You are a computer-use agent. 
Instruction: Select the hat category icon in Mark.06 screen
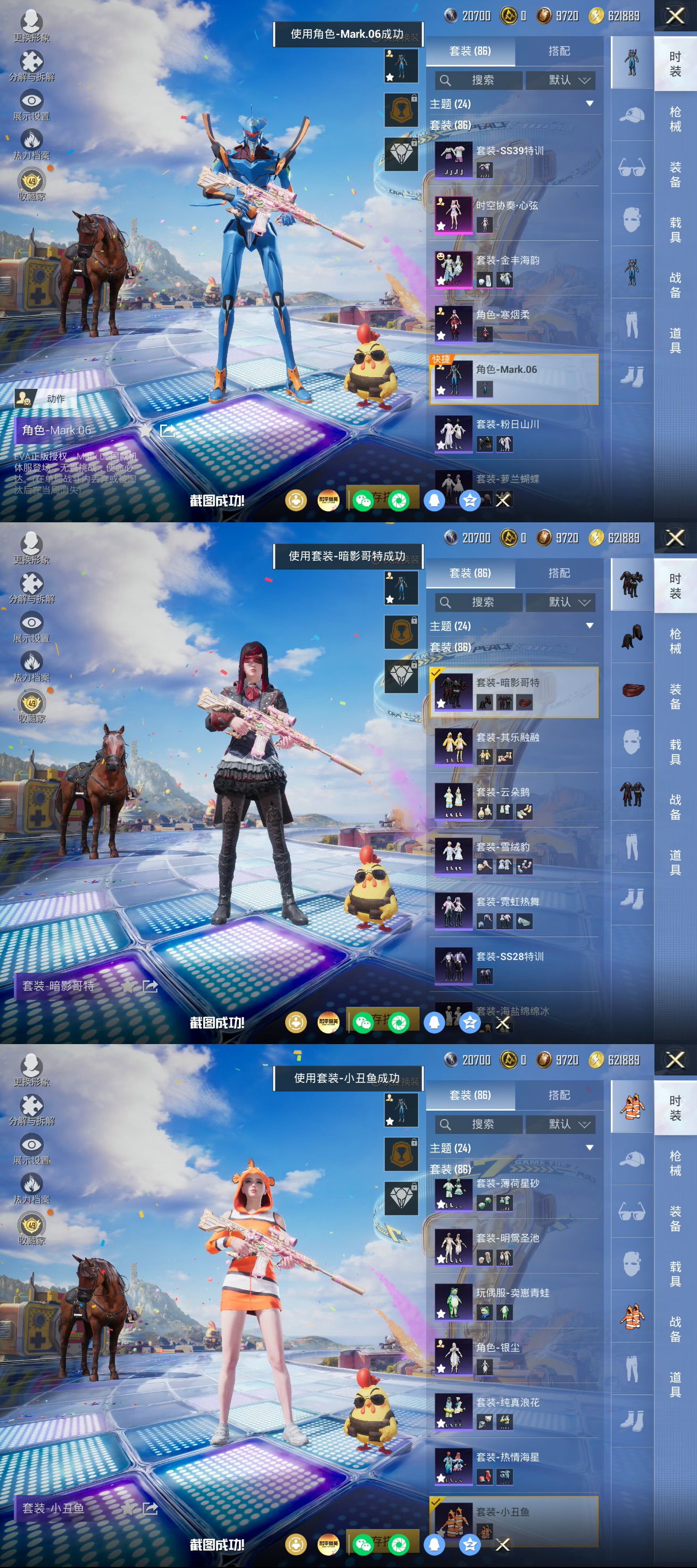tap(632, 115)
